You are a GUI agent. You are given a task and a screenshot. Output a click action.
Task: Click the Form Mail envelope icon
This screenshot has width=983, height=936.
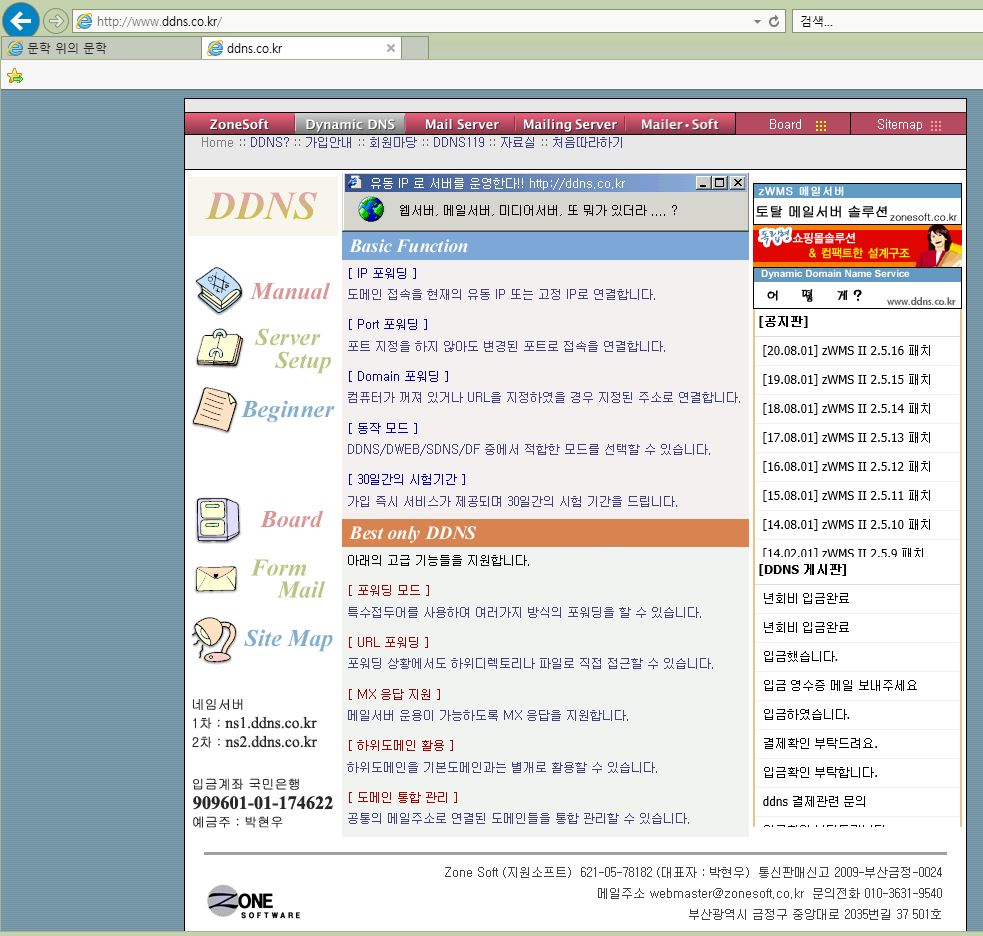point(216,579)
